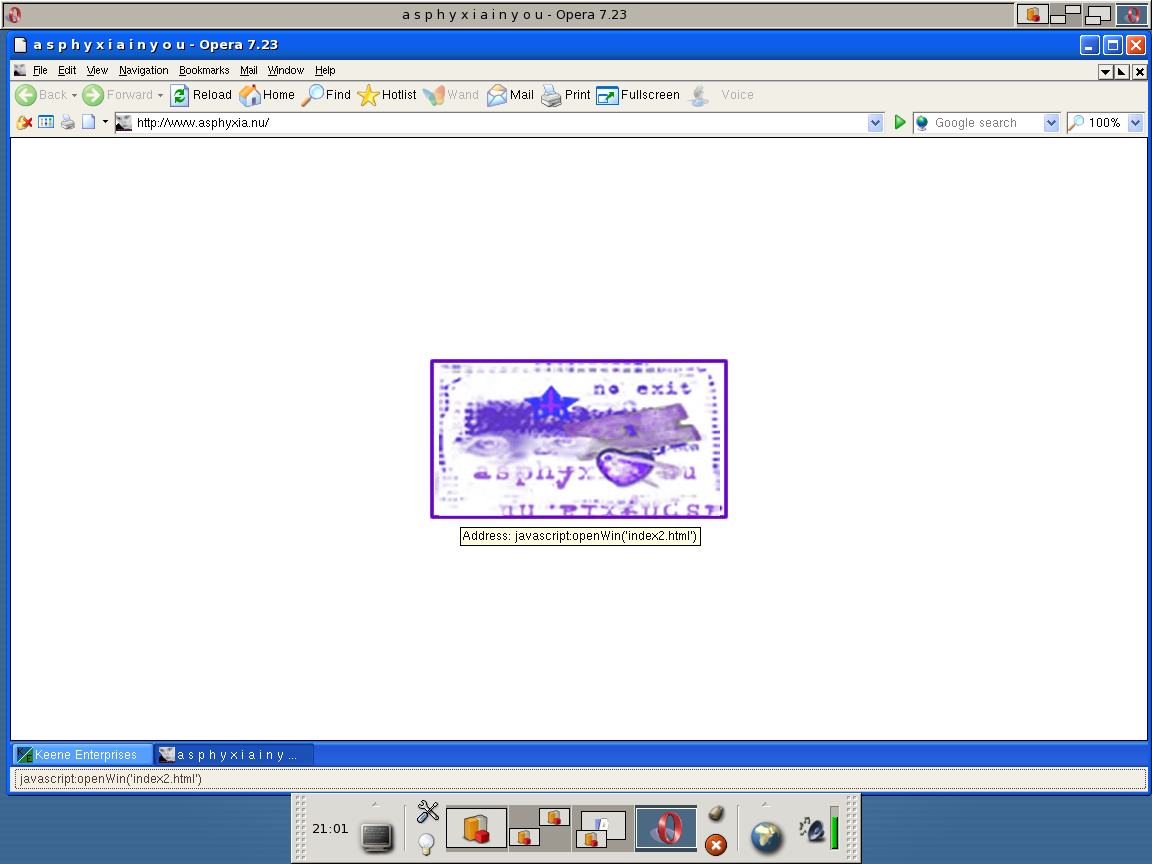Close the inner page with the black X

1140,71
